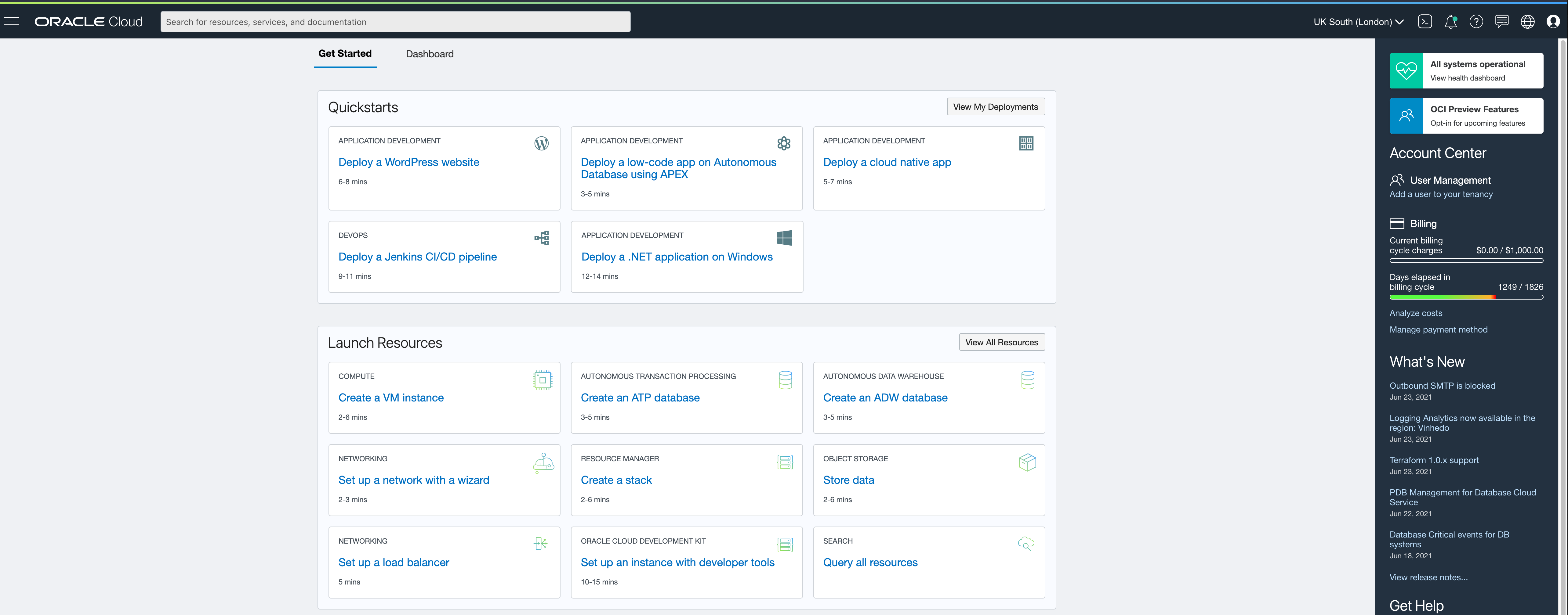Open the announcements bell icon
The height and width of the screenshot is (615, 1568).
click(x=1450, y=21)
